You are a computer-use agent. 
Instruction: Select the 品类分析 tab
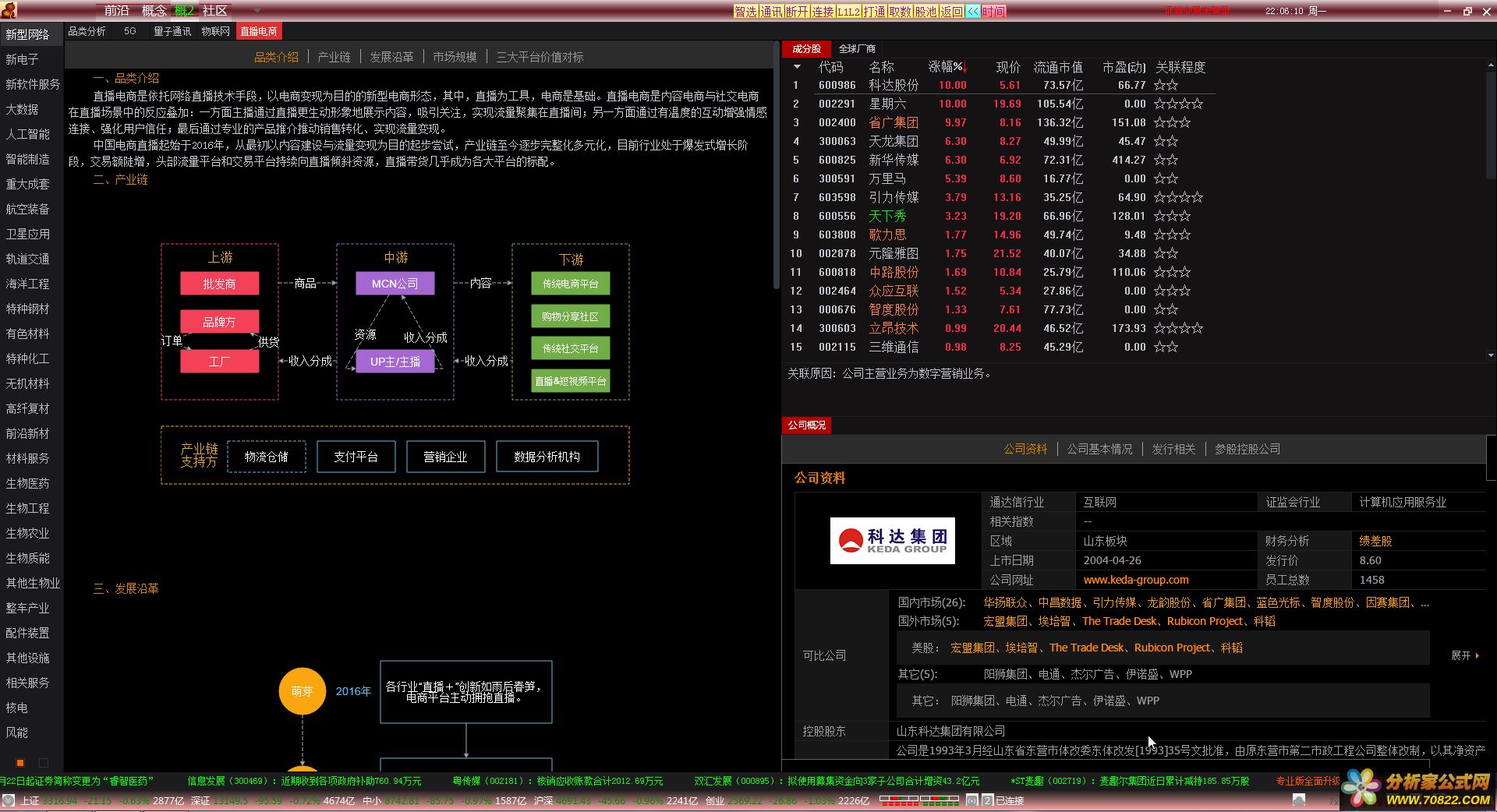87,31
